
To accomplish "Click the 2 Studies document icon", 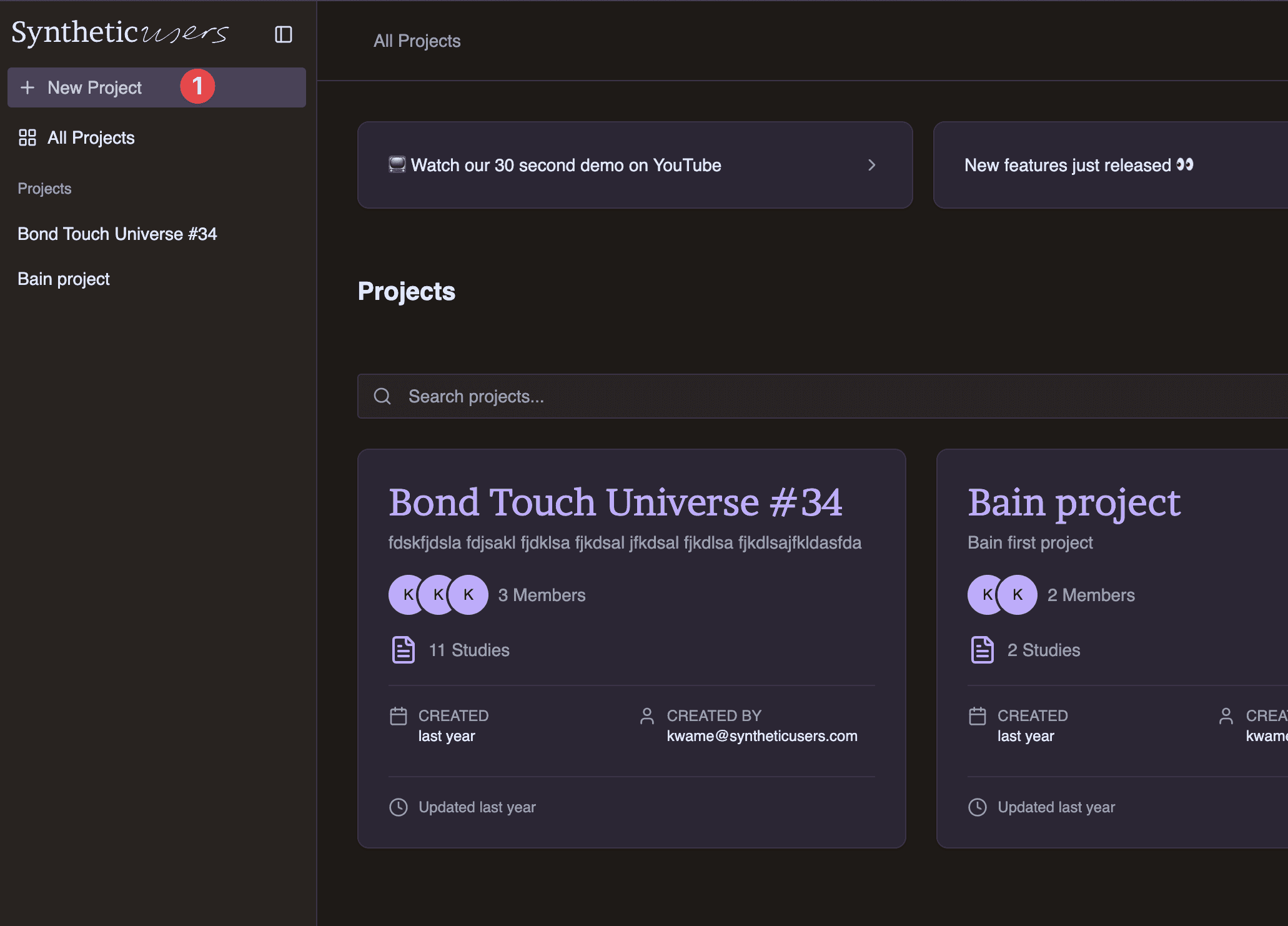I will point(982,650).
